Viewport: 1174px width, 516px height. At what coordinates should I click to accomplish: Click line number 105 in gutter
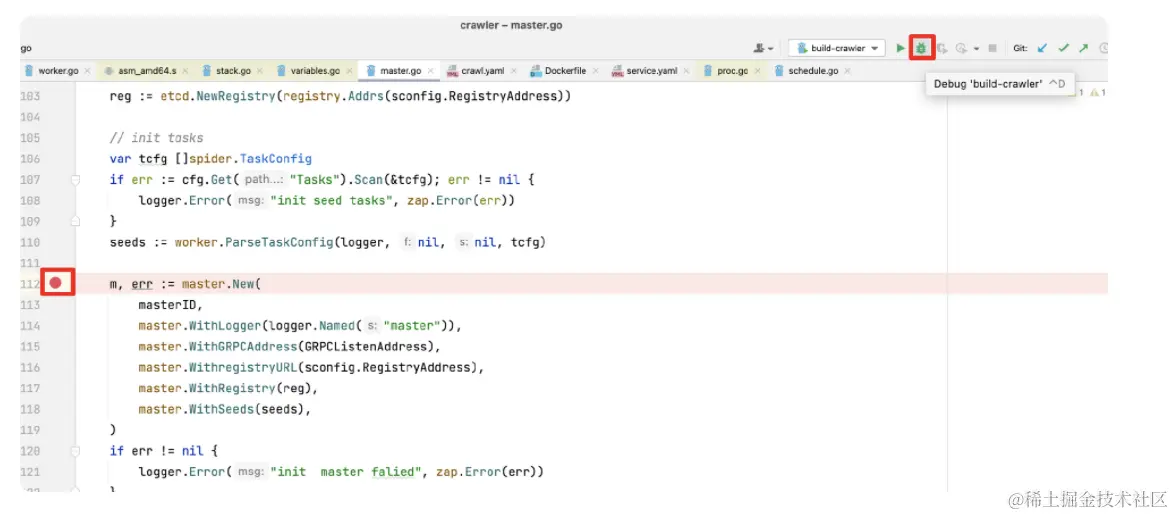click(x=31, y=139)
